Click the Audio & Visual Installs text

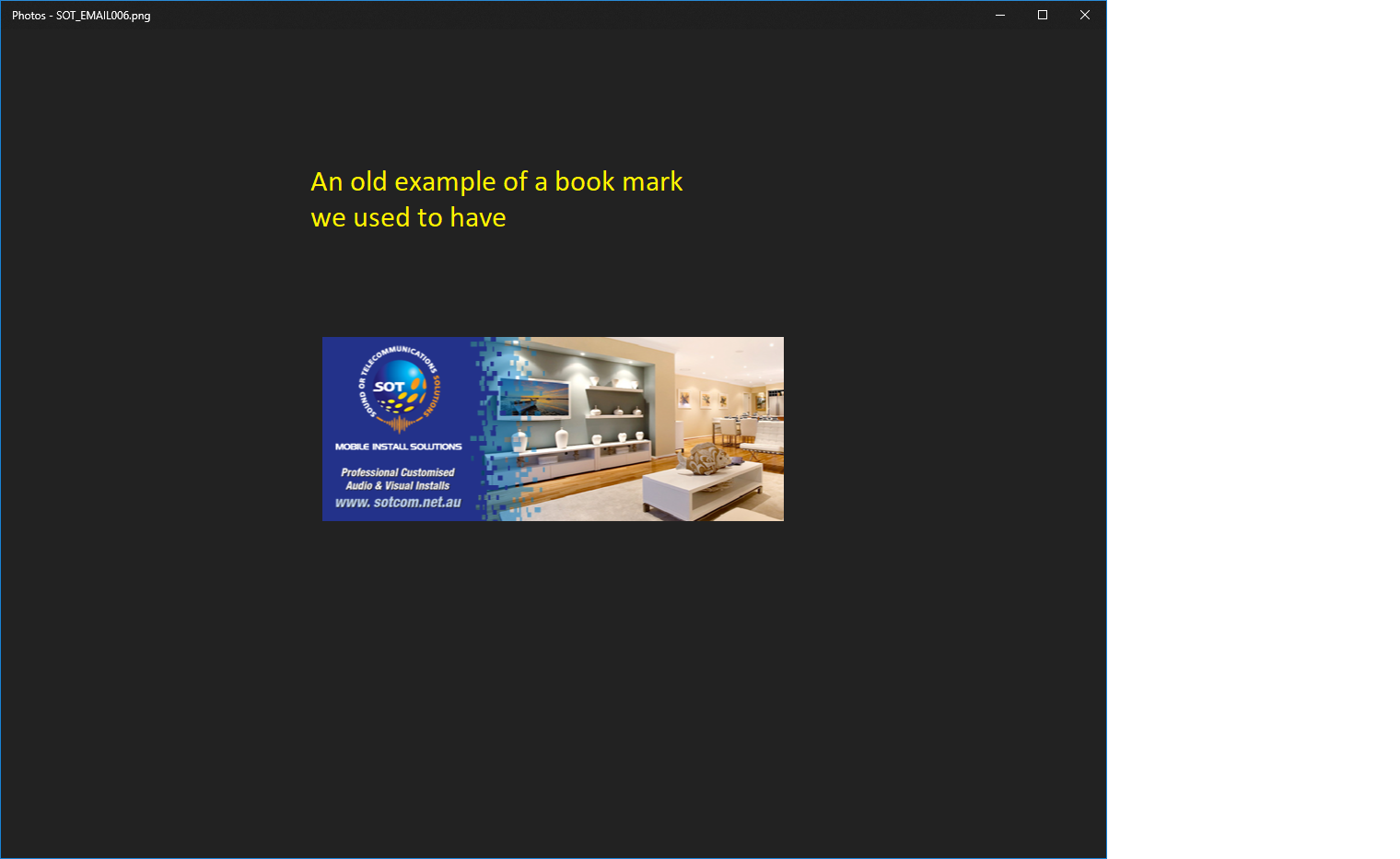(x=398, y=486)
